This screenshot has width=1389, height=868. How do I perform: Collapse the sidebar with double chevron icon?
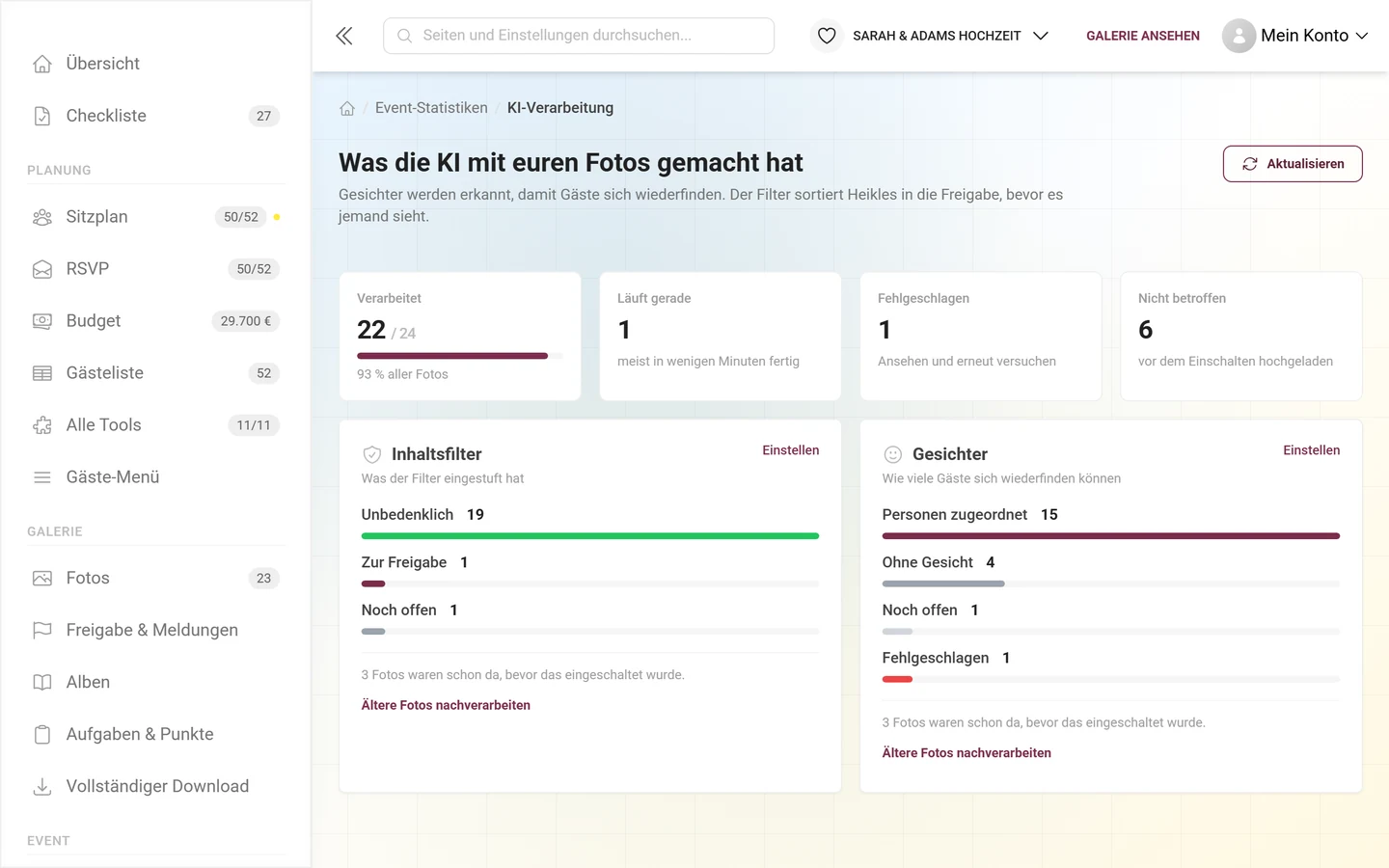point(344,36)
